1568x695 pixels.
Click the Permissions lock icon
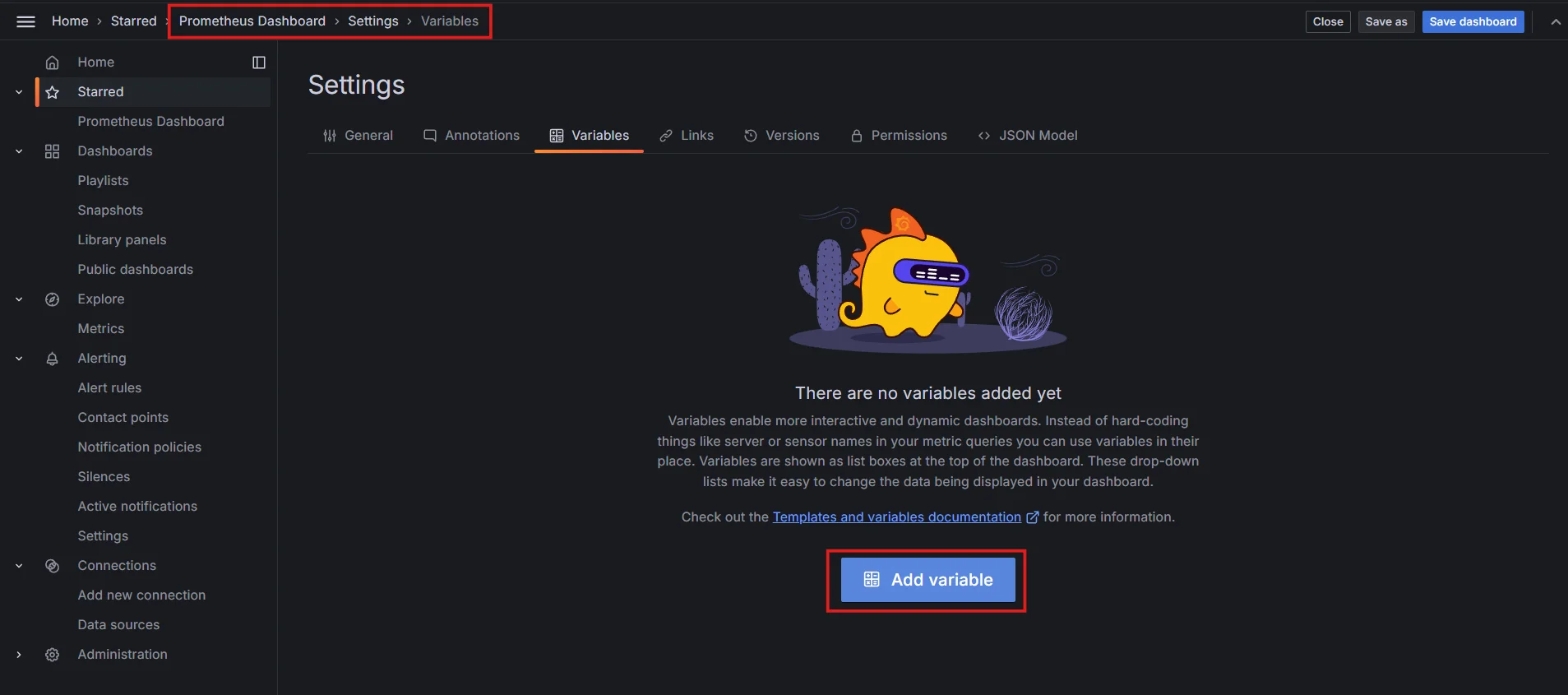pos(857,136)
